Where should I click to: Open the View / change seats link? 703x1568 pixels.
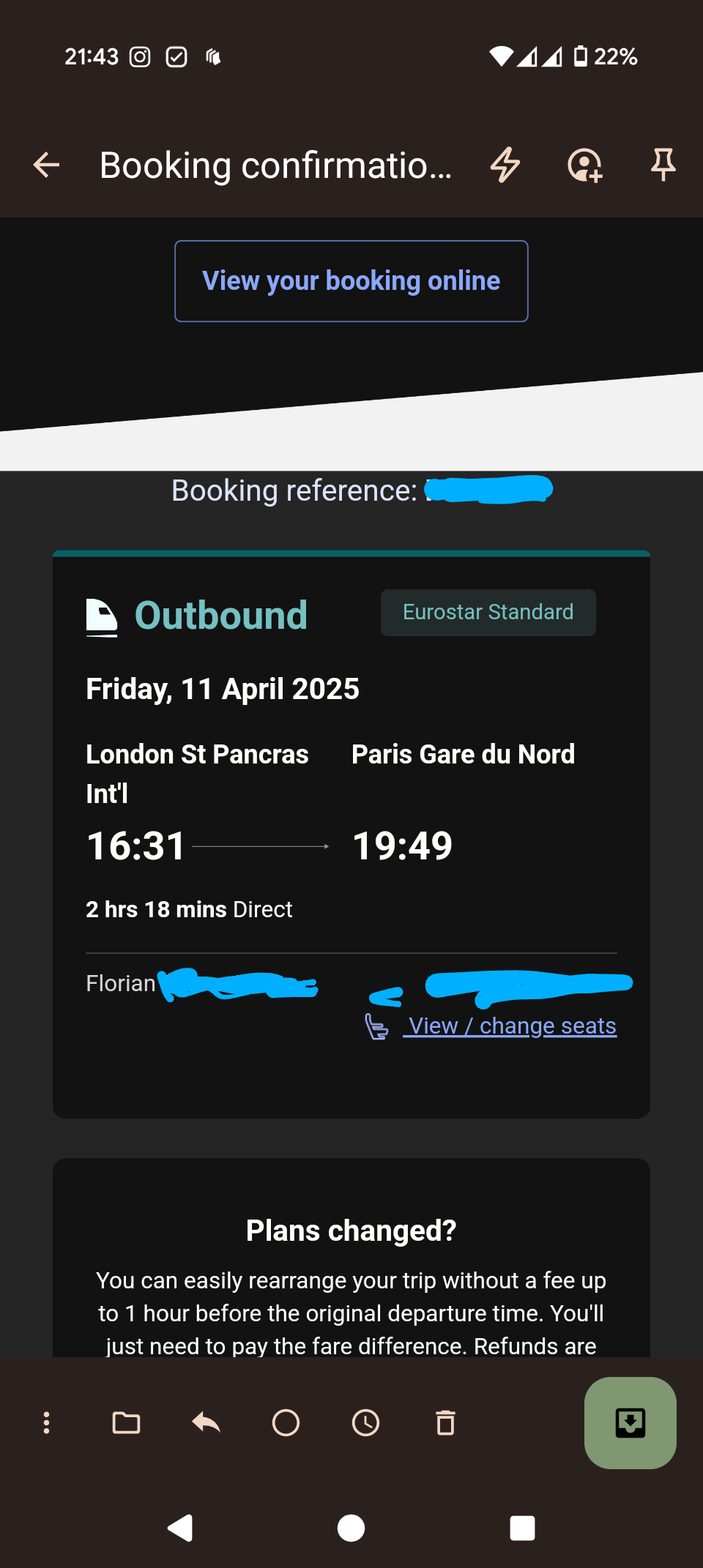pyautogui.click(x=511, y=1026)
